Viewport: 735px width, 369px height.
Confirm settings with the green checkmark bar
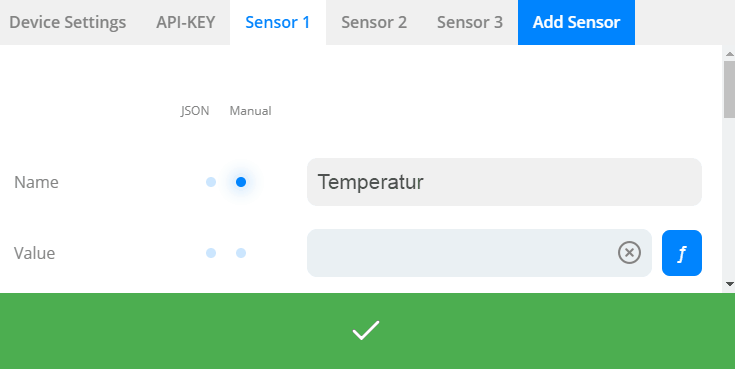coord(368,331)
